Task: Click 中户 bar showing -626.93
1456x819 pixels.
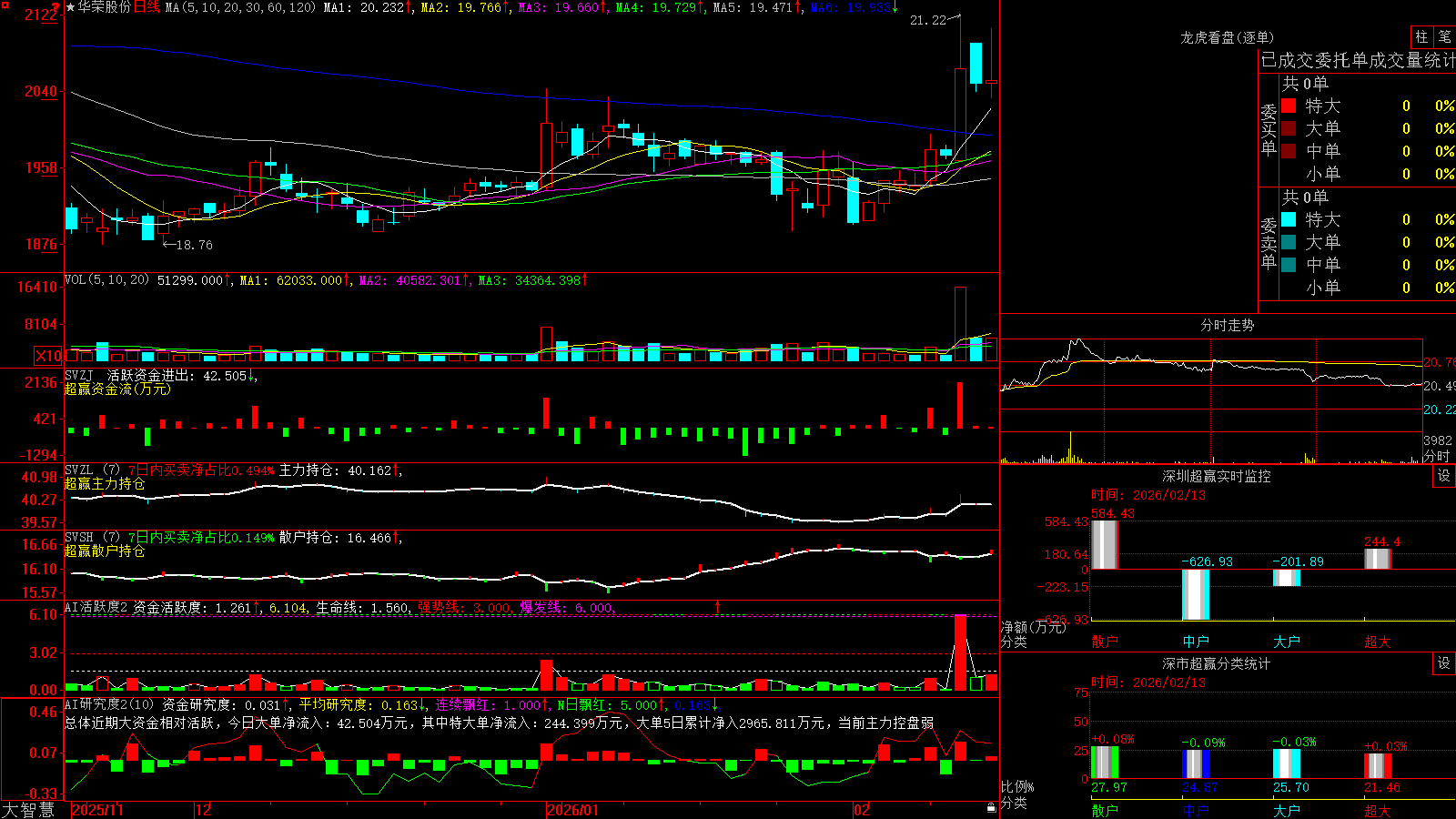Action: [1196, 594]
